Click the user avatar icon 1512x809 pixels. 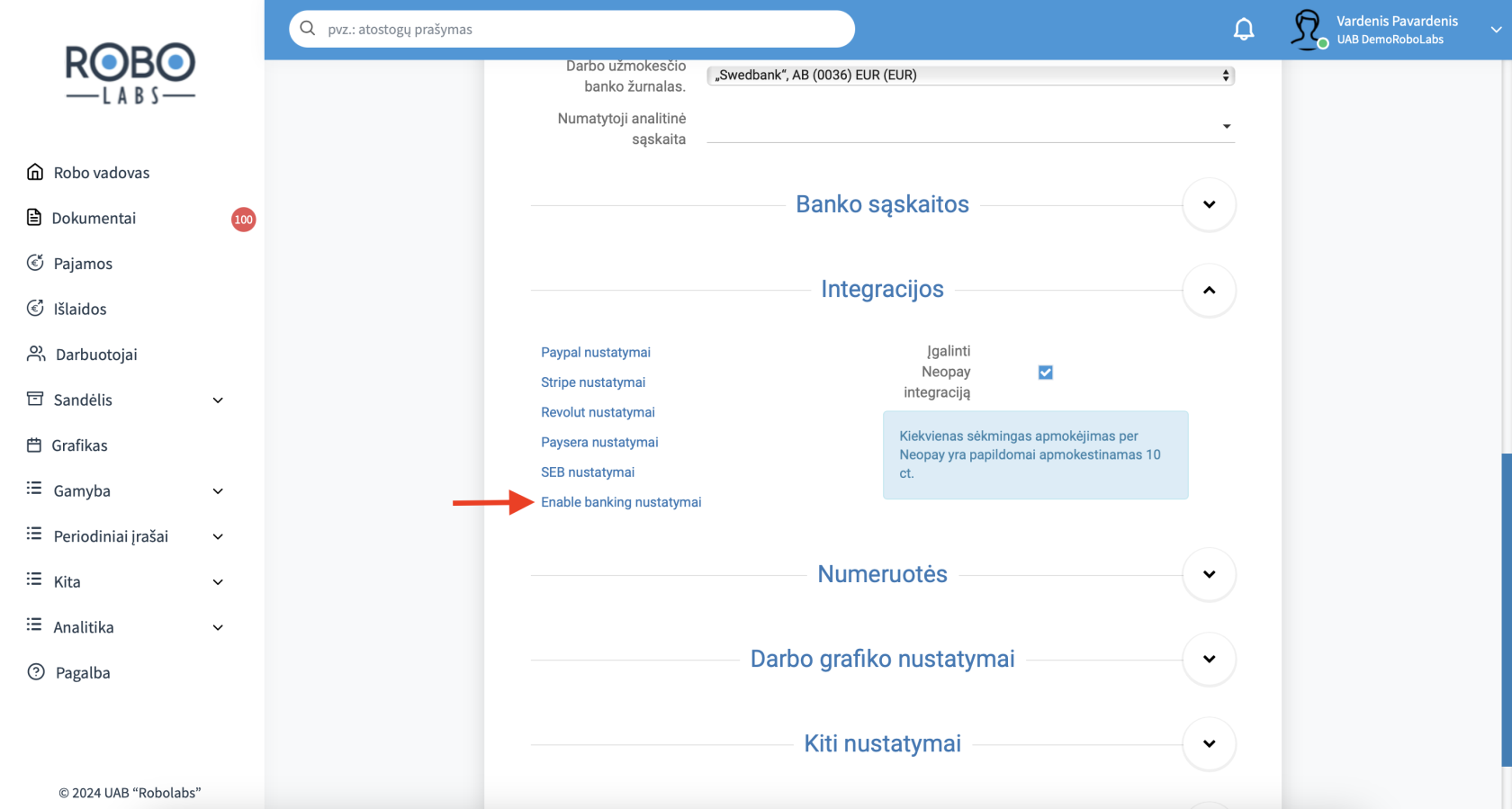[x=1307, y=29]
